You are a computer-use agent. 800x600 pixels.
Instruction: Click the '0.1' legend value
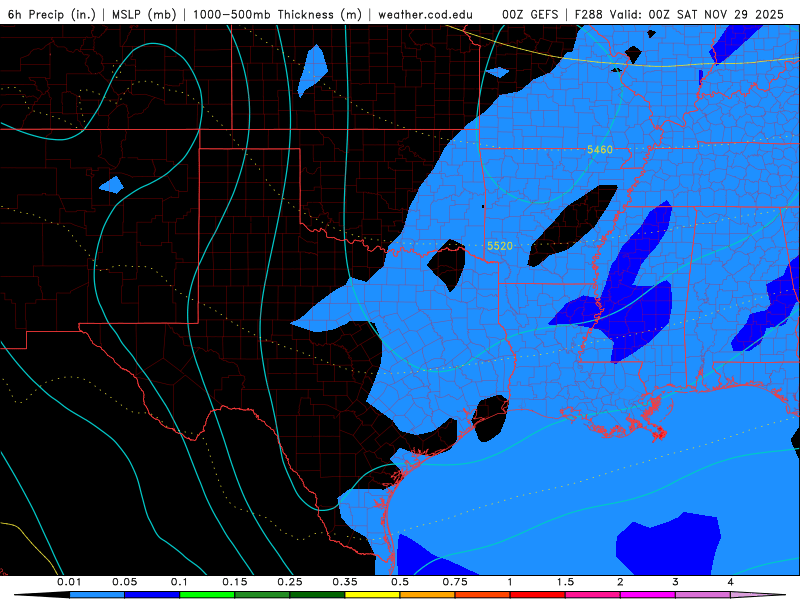click(x=179, y=582)
